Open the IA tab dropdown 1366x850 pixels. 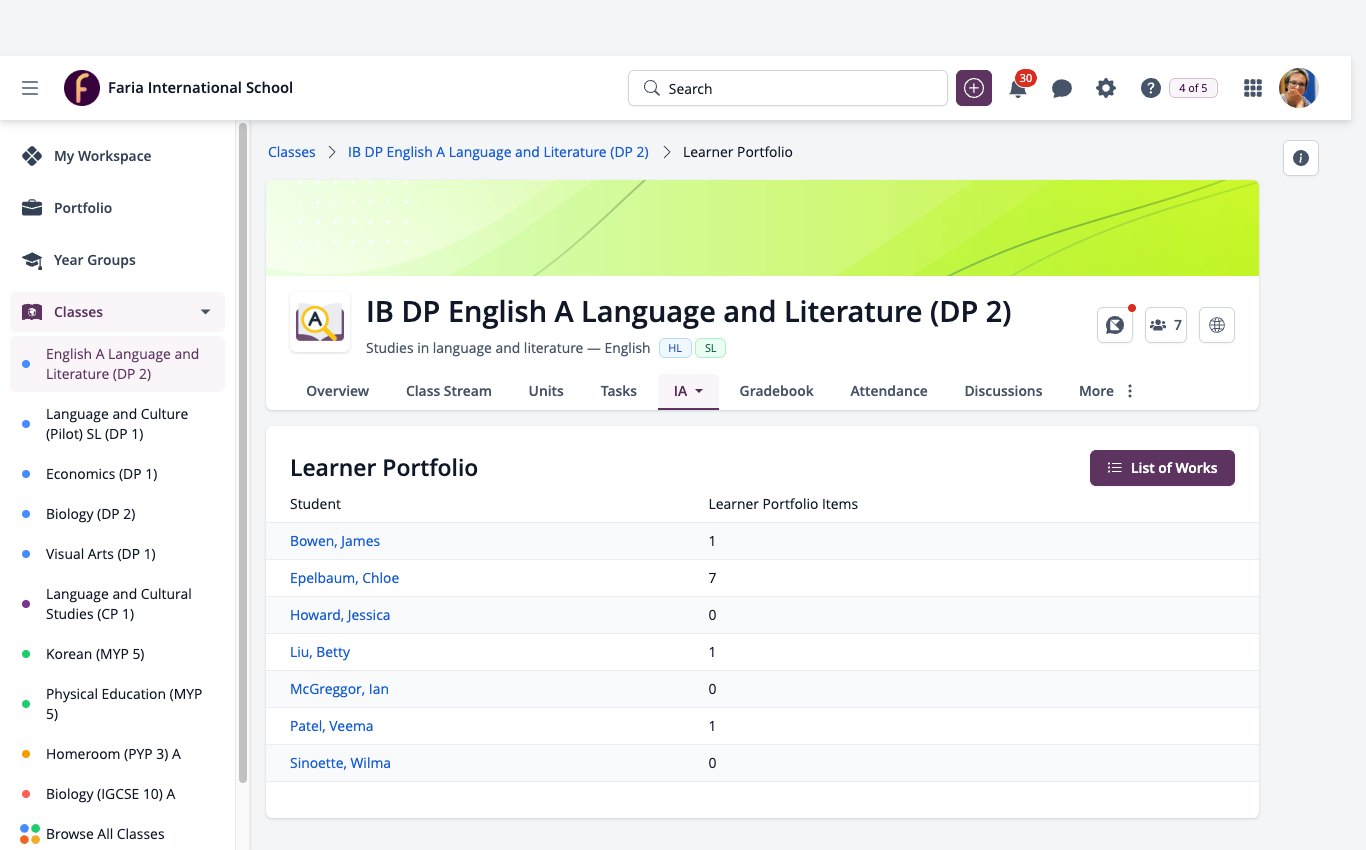point(688,391)
